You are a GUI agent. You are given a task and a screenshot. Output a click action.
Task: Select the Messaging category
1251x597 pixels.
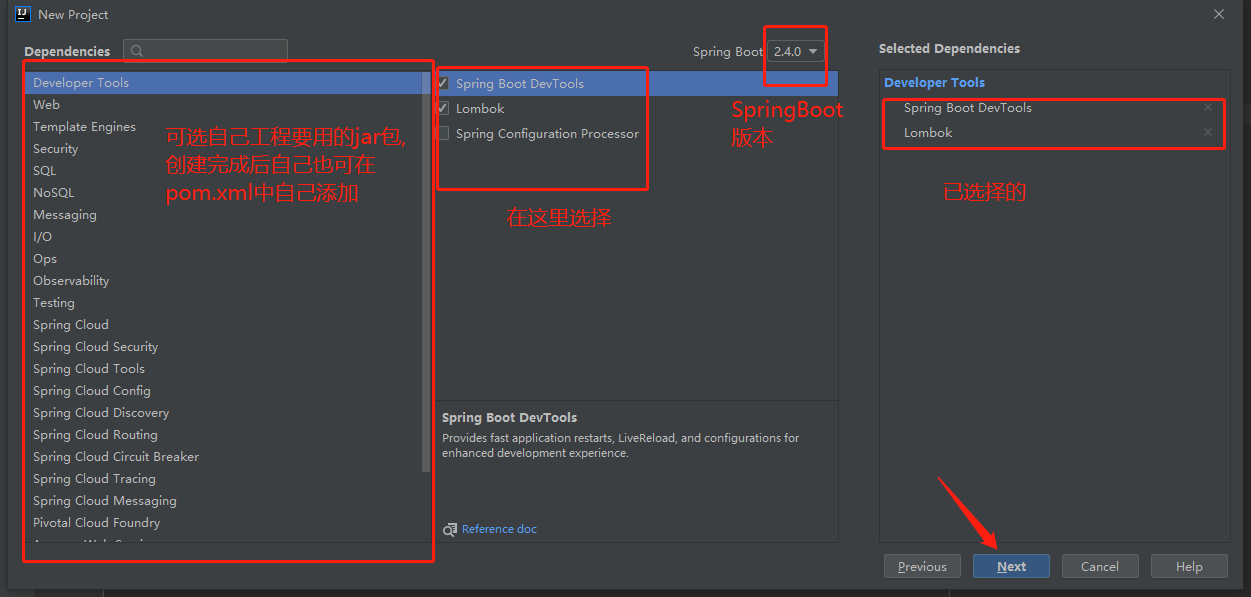(228, 214)
